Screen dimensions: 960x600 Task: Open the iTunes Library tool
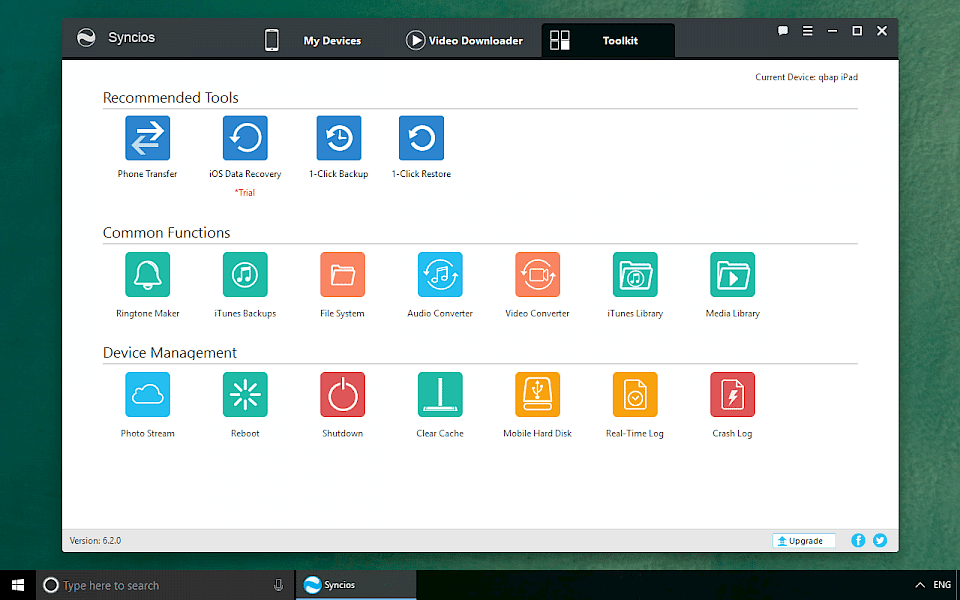635,274
